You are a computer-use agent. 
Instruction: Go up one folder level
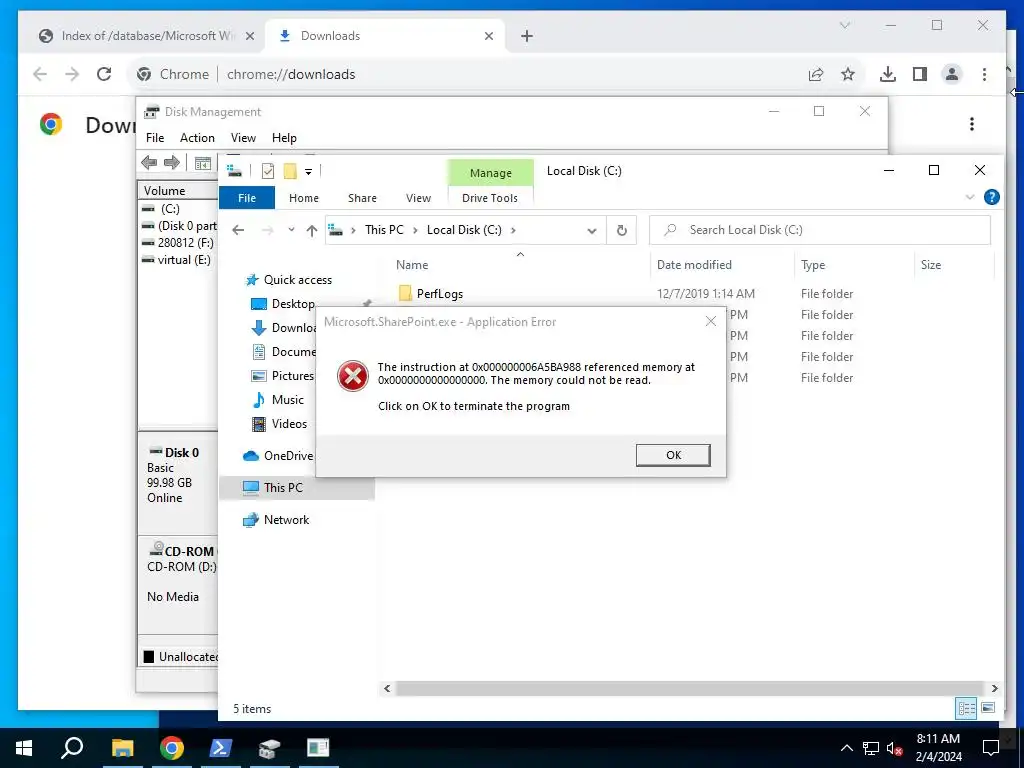pyautogui.click(x=312, y=230)
